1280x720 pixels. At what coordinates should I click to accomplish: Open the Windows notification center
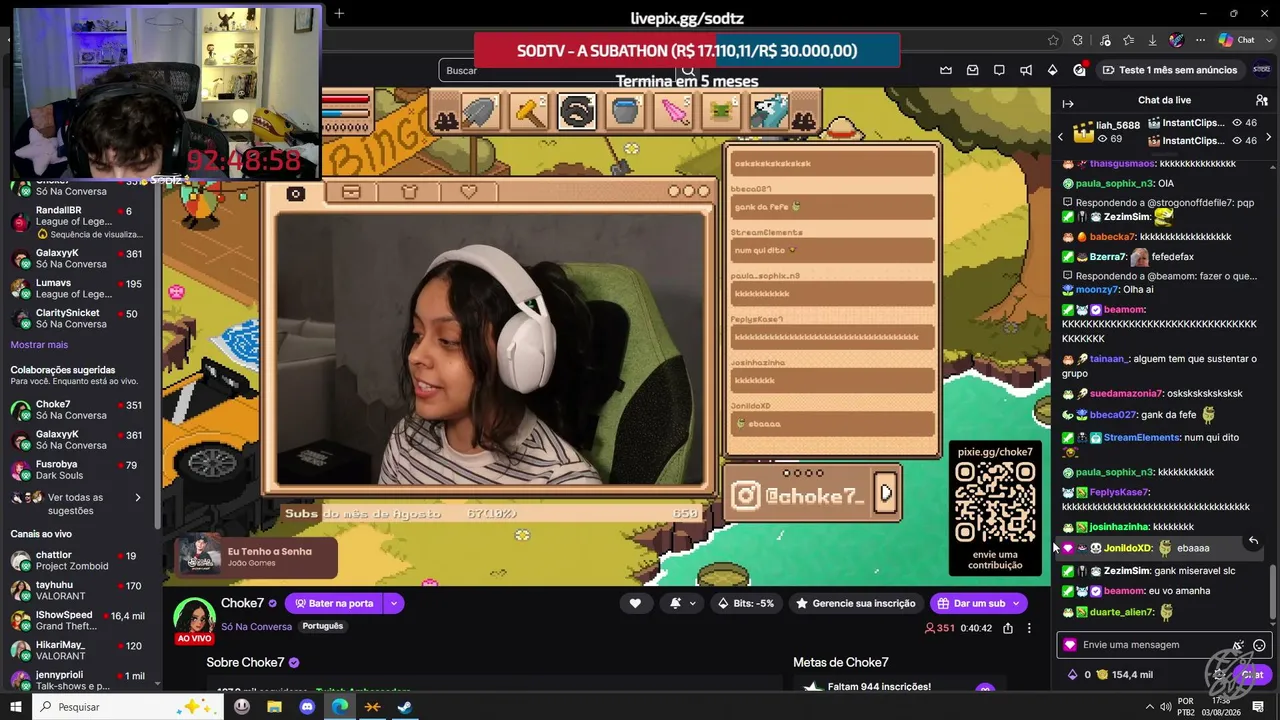(1259, 707)
